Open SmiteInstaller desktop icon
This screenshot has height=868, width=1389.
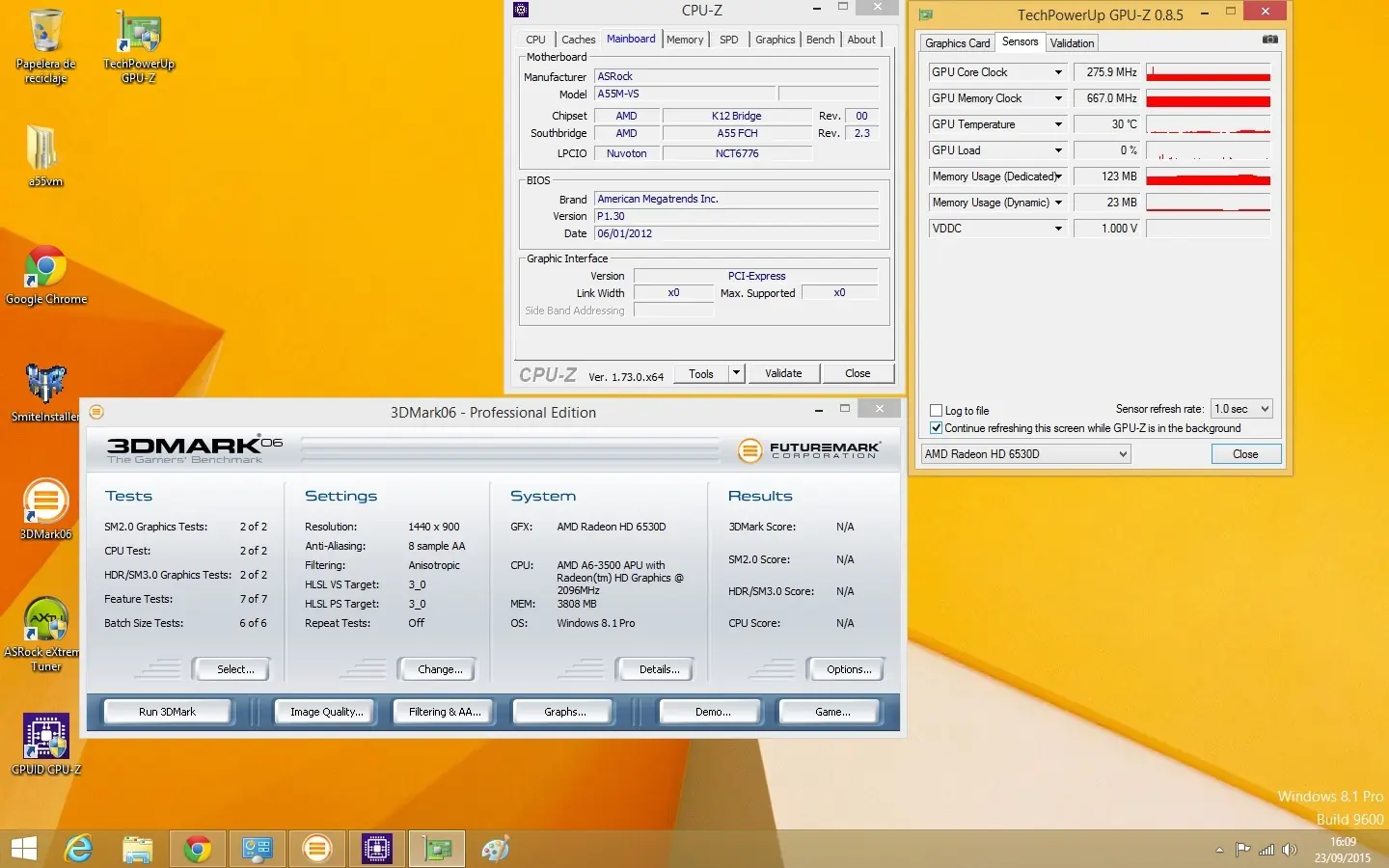(45, 393)
